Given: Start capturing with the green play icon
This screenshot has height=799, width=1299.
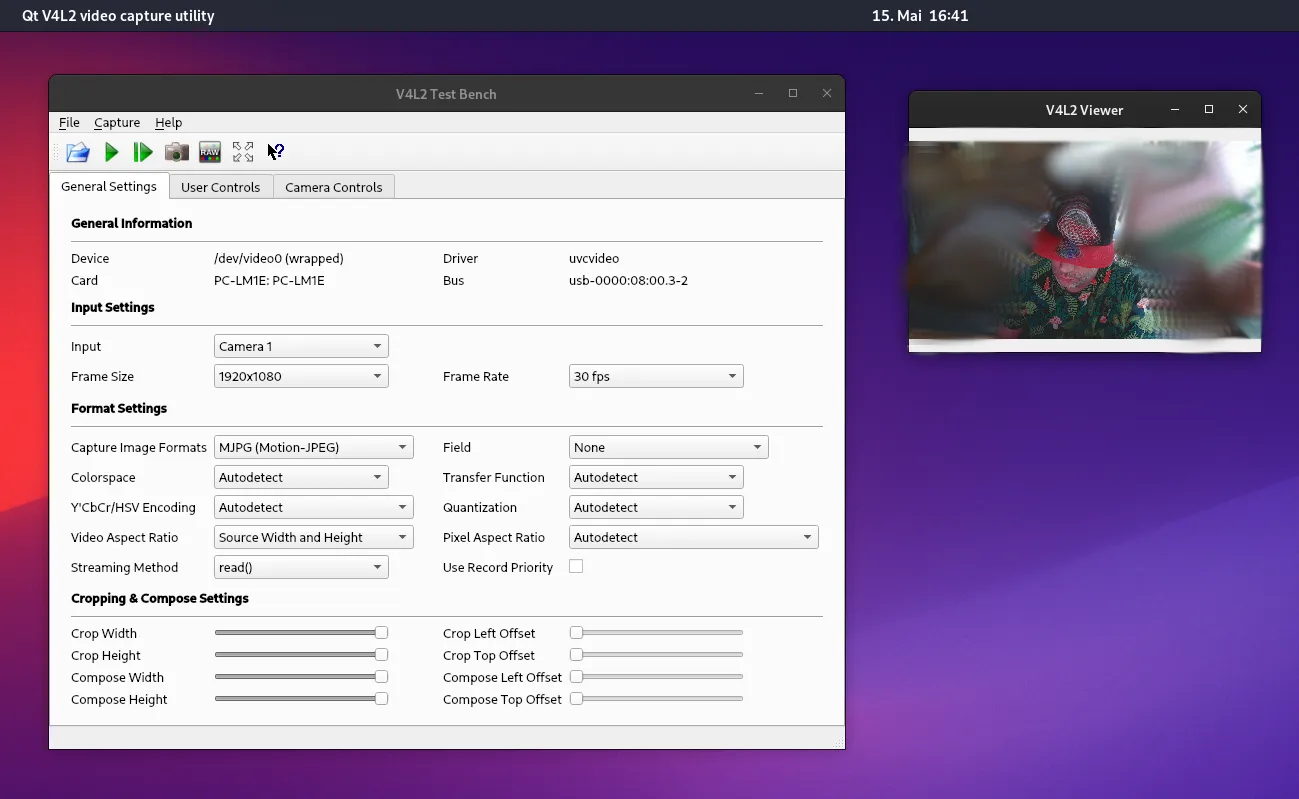Looking at the screenshot, I should click(x=112, y=152).
